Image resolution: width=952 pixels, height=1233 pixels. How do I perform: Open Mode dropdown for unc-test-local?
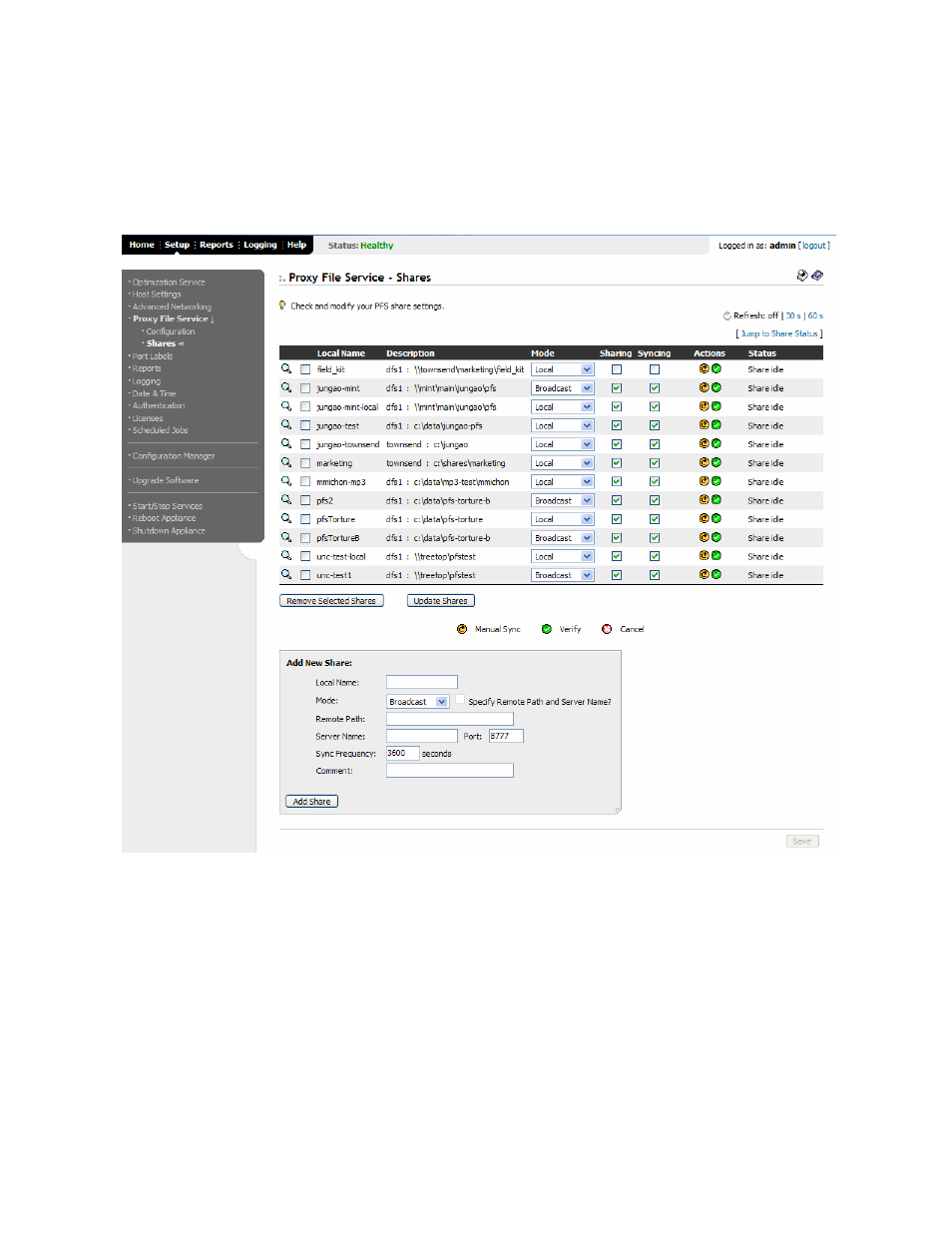(563, 556)
